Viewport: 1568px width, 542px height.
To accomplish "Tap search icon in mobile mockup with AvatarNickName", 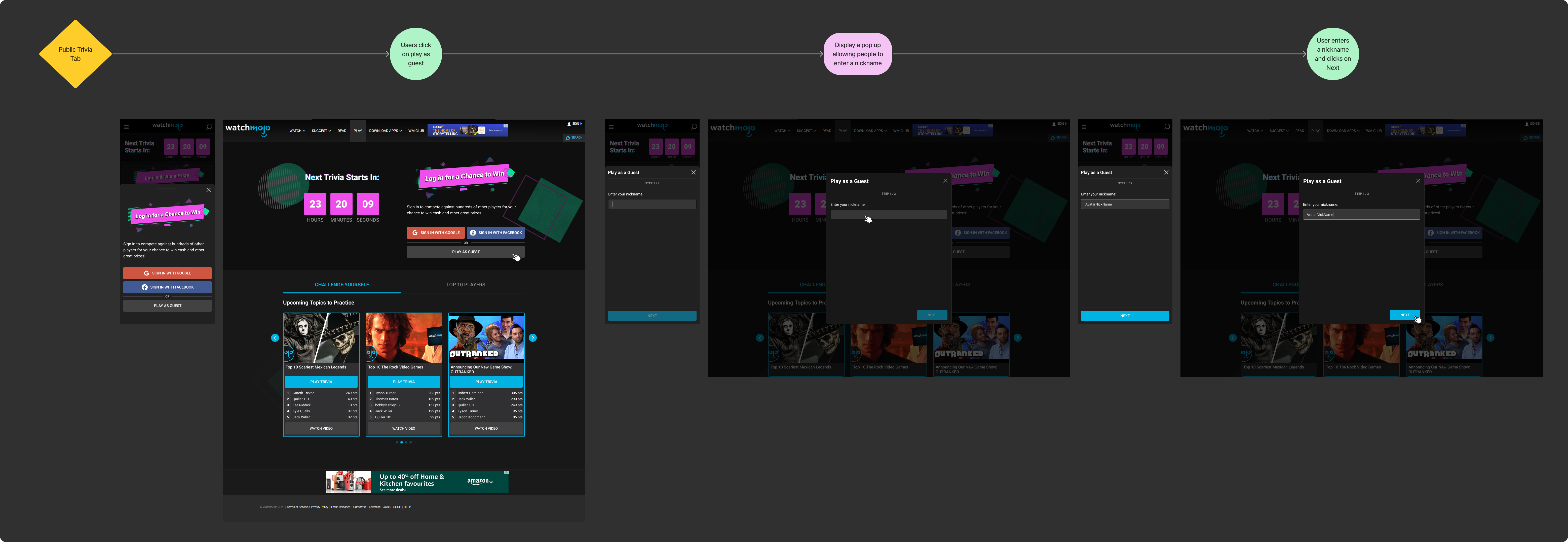I will [x=1167, y=127].
